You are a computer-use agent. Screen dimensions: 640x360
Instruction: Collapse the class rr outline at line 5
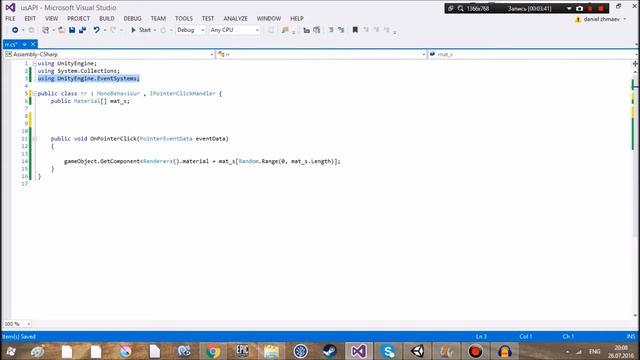(35, 93)
